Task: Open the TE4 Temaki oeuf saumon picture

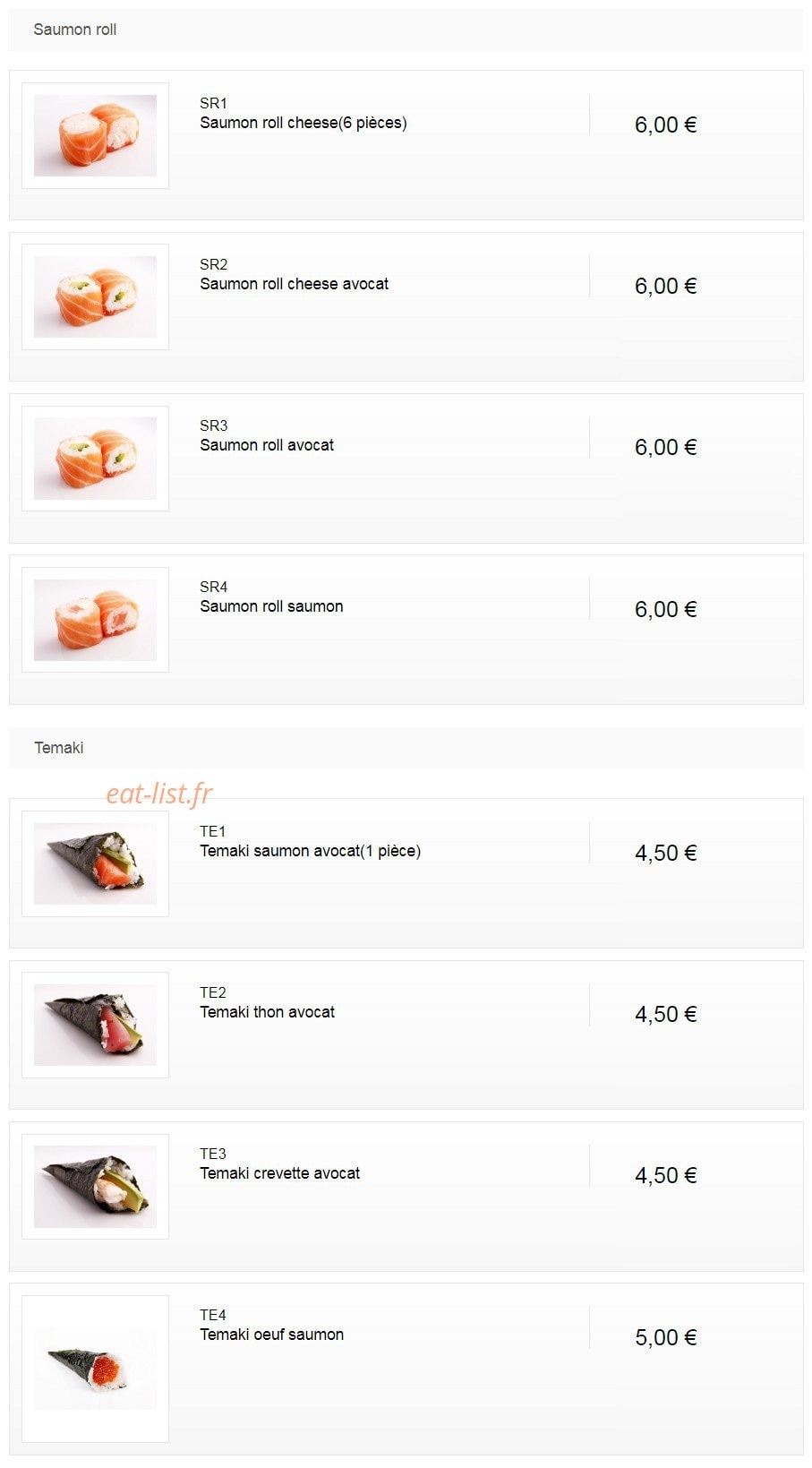Action: point(95,1369)
